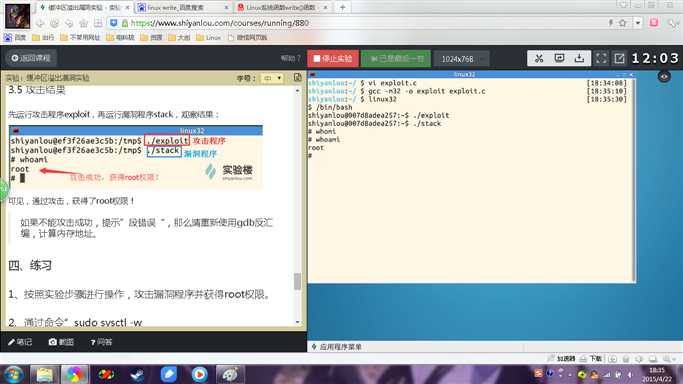This screenshot has width=683, height=384.
Task: Click the scroll down arrow of instruction panel
Action: (x=298, y=322)
